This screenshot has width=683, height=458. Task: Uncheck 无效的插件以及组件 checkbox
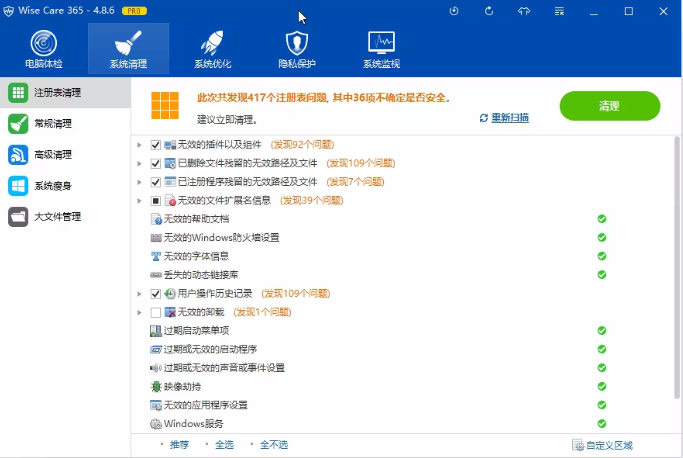point(156,145)
